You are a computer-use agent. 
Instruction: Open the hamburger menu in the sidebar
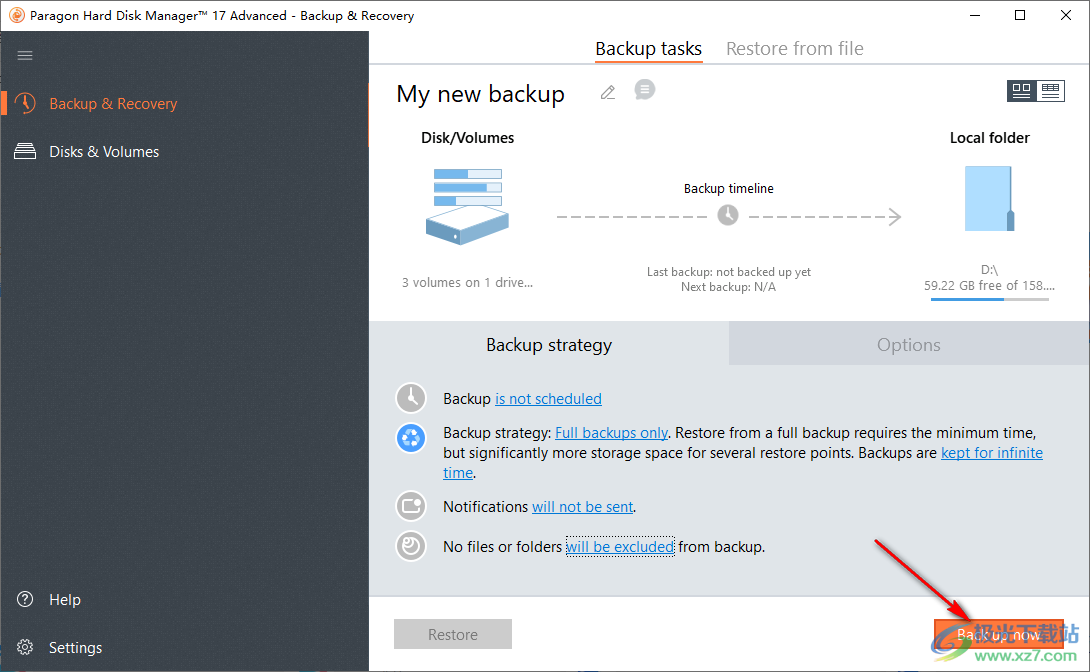(25, 56)
